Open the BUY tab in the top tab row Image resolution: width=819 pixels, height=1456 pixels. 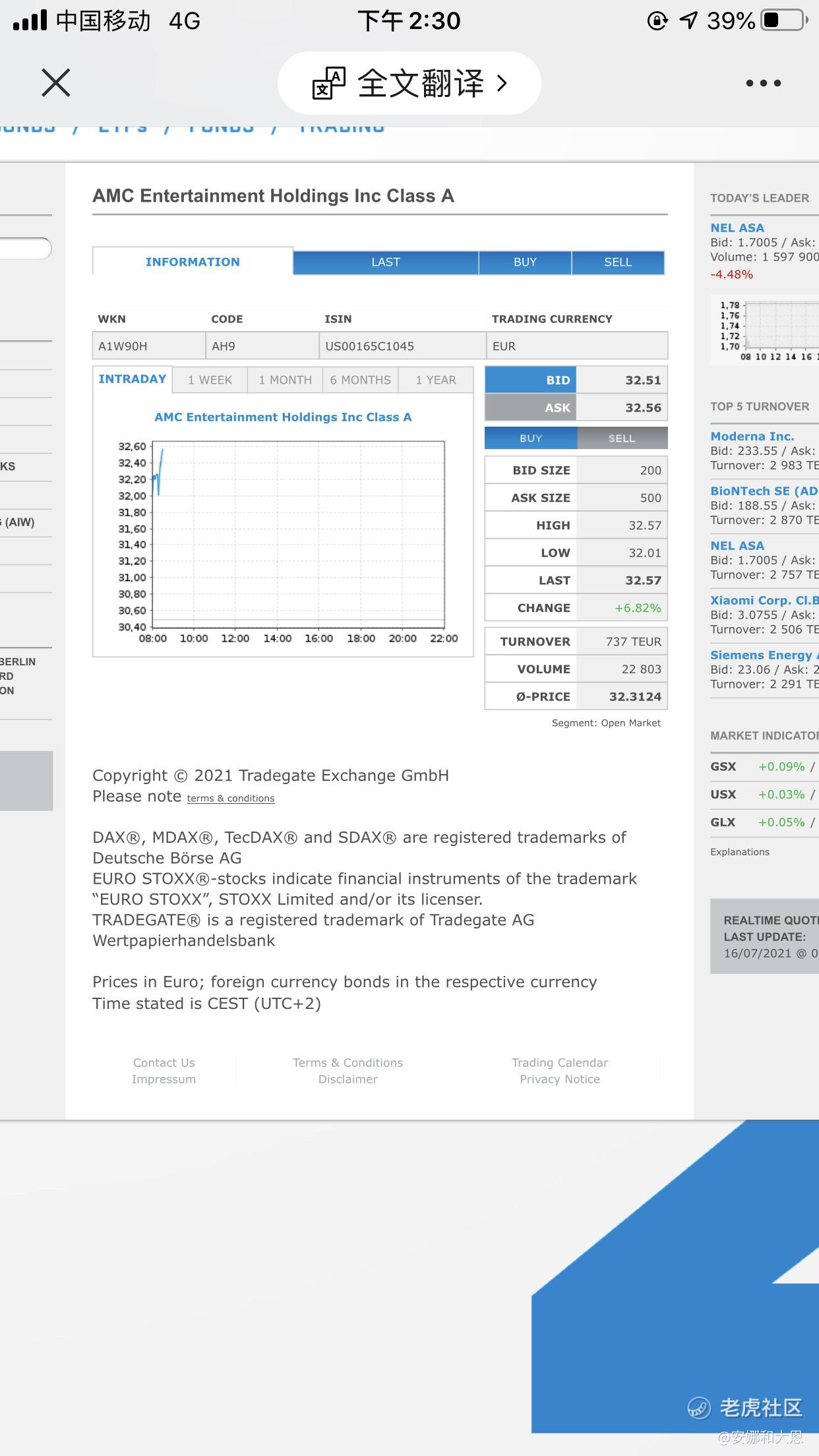(525, 262)
